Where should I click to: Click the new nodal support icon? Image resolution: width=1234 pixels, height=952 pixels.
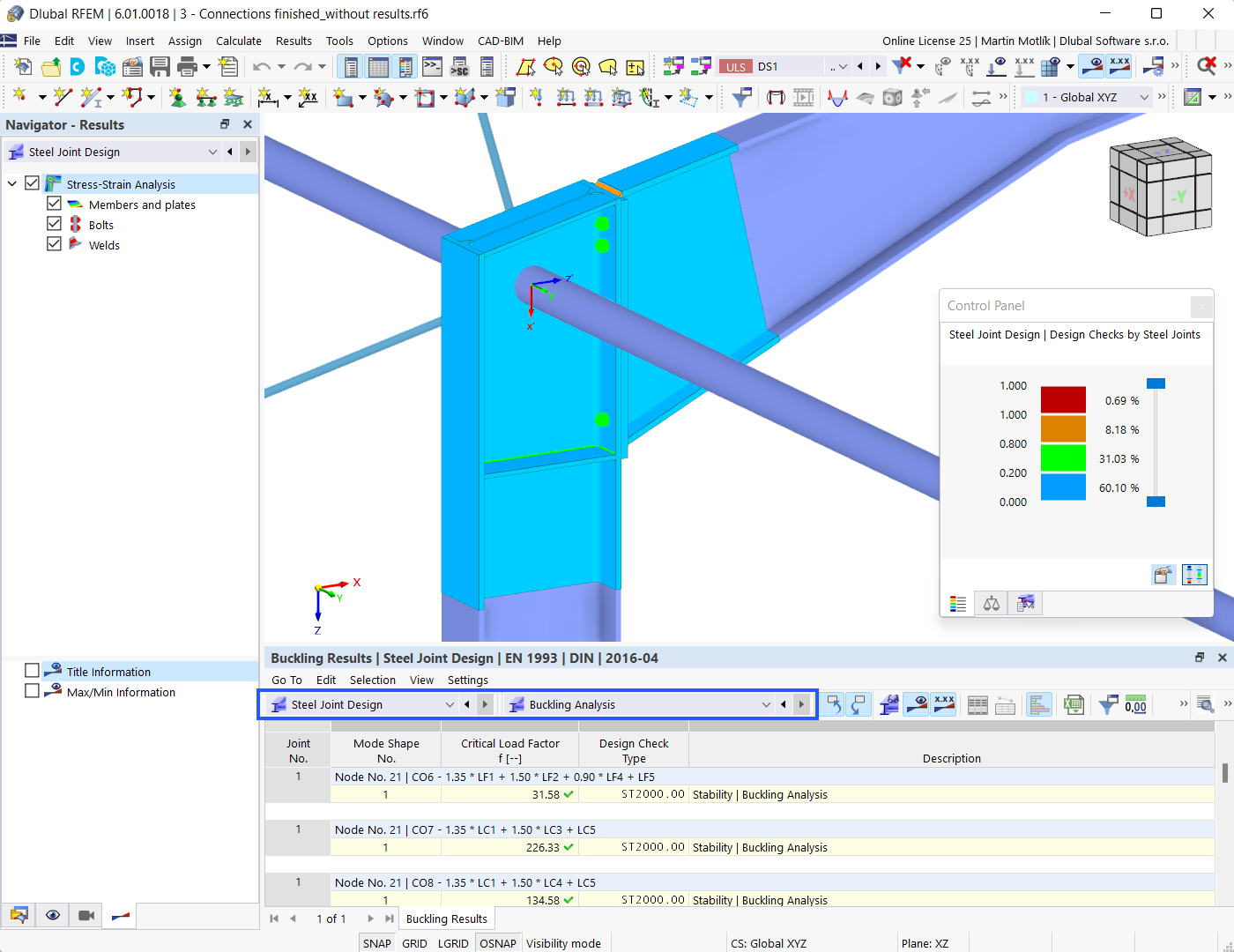[178, 97]
